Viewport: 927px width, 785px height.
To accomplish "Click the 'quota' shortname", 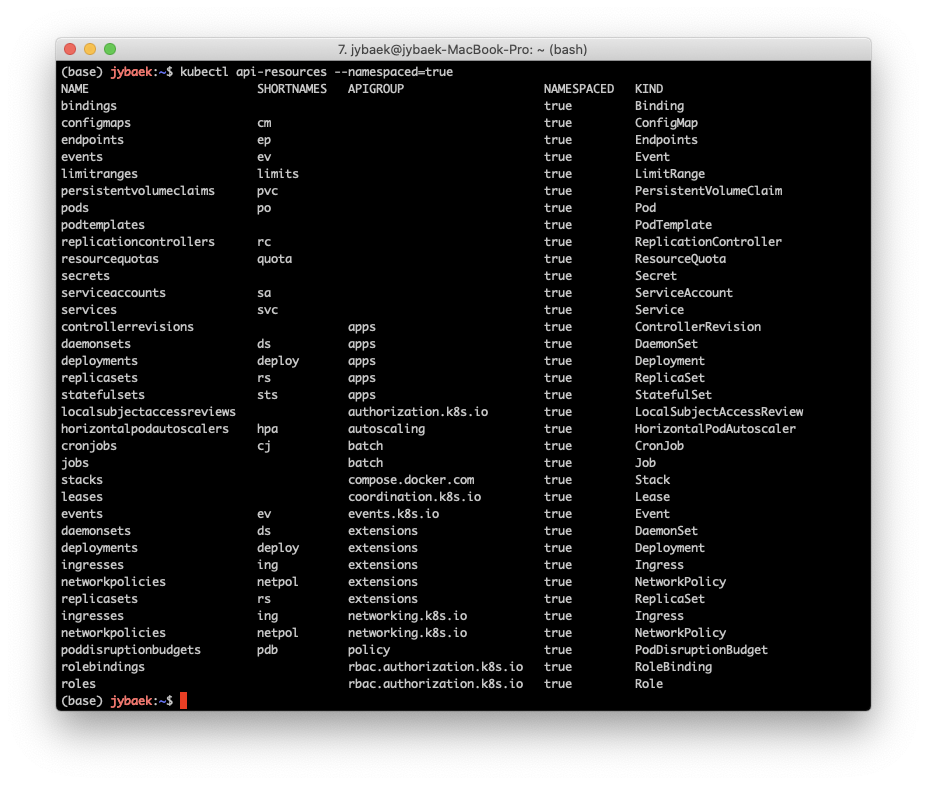I will [x=274, y=259].
